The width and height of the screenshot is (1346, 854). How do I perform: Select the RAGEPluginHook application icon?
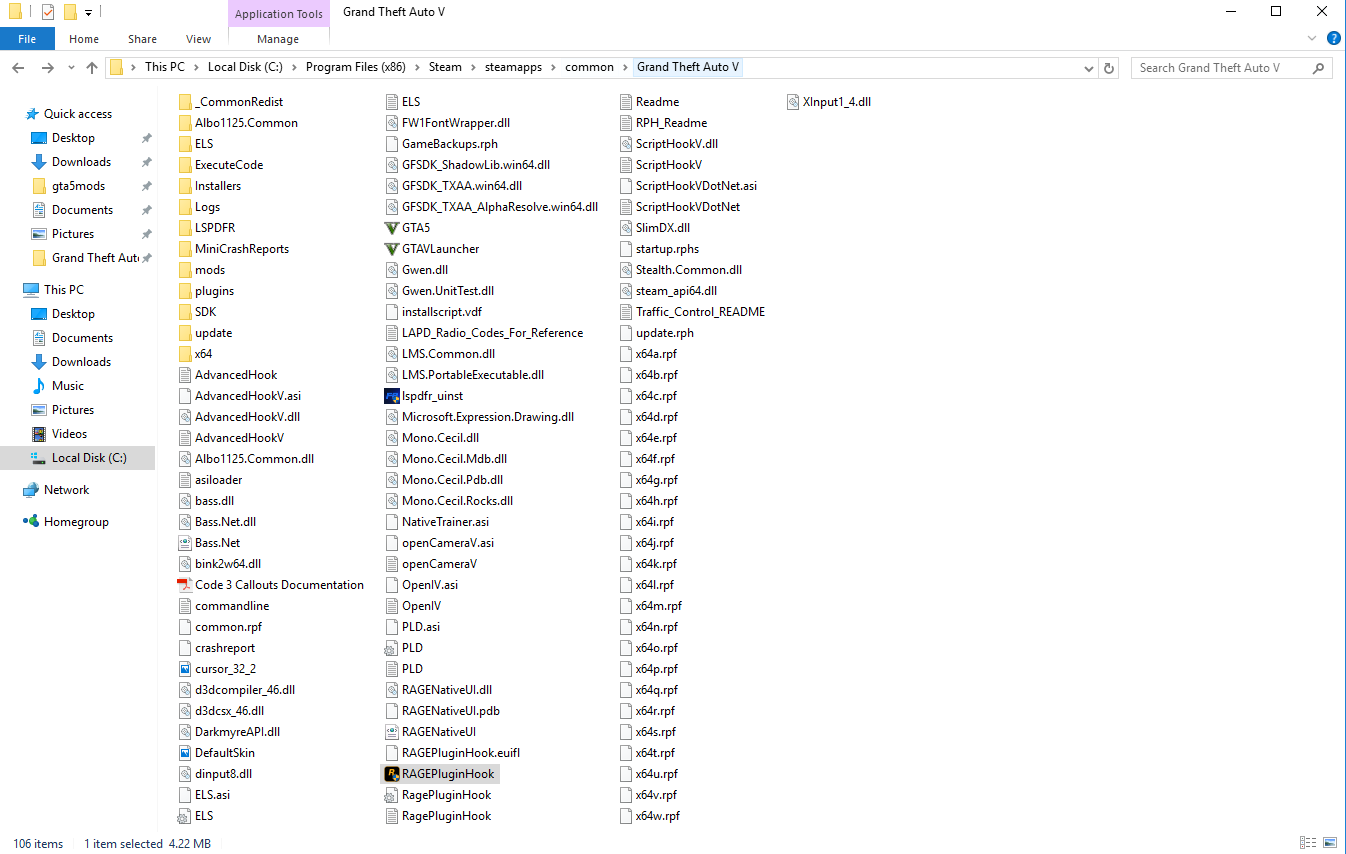[392, 774]
